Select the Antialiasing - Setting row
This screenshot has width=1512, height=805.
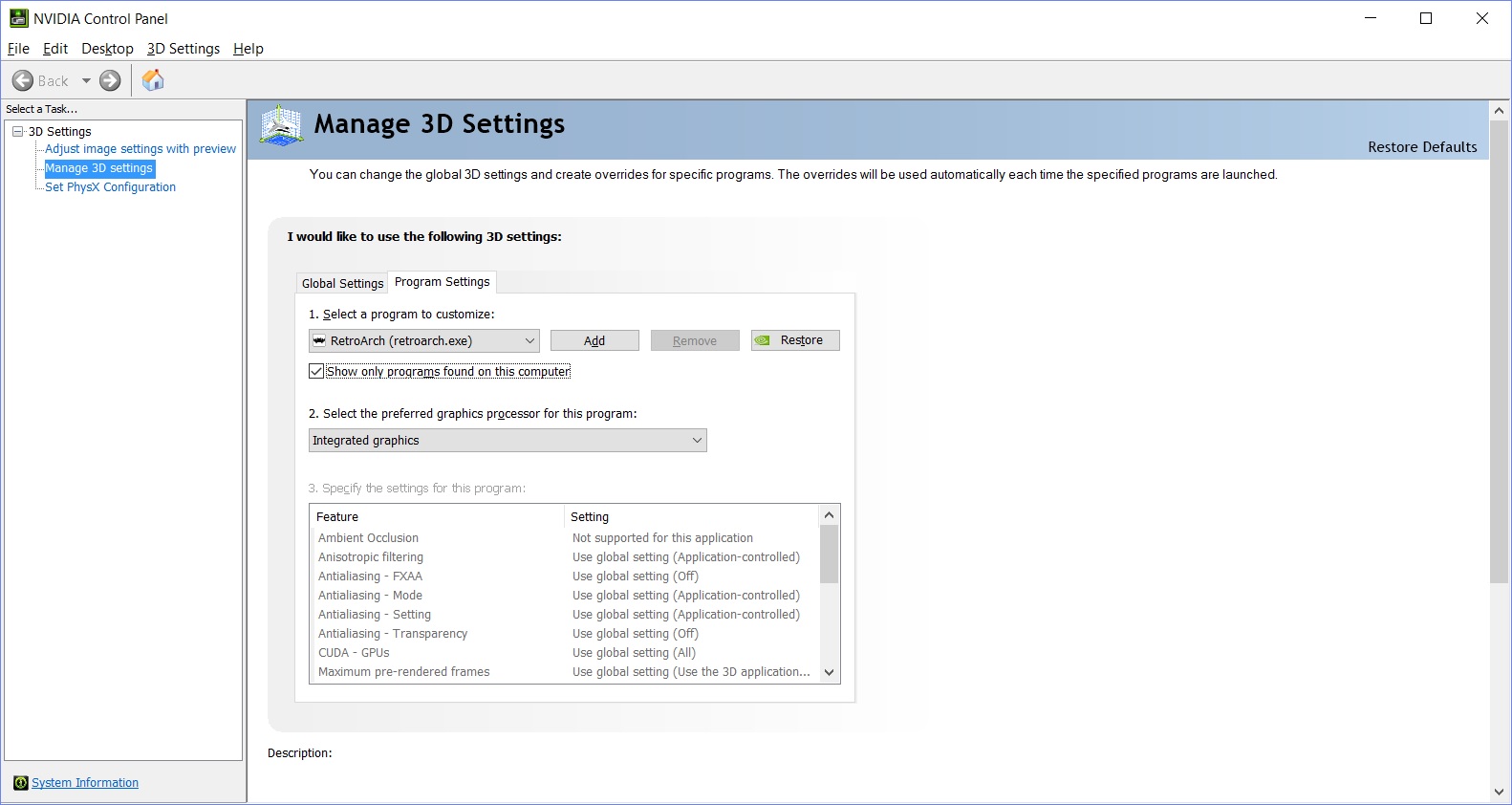[x=565, y=615]
